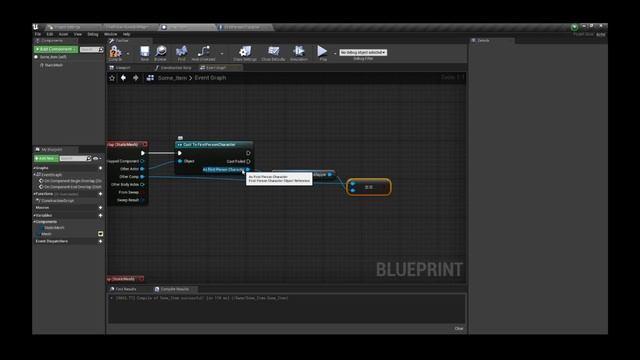Click the Other Comp output pin

(142, 177)
